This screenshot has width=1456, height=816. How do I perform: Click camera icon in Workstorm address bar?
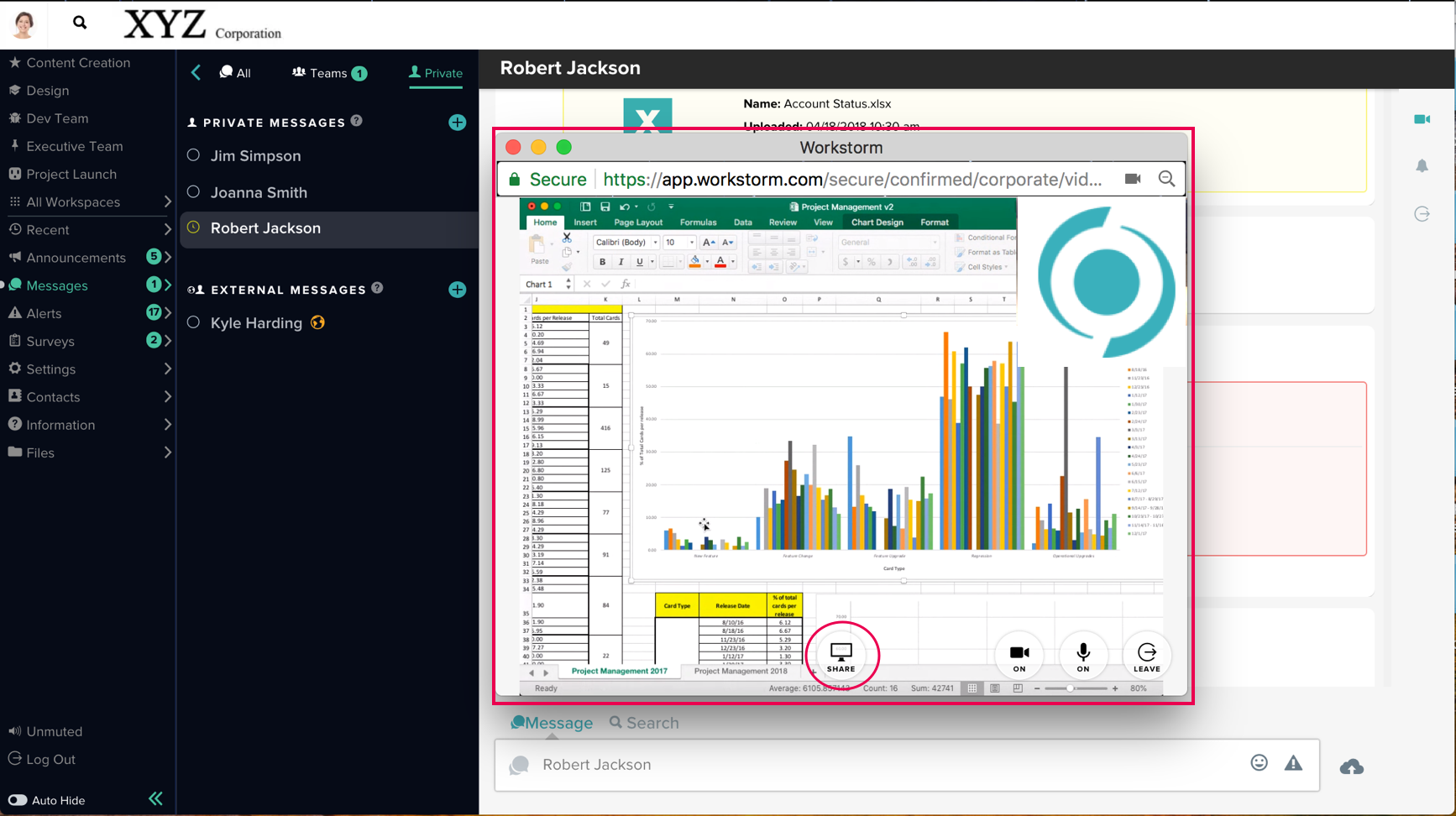tap(1133, 179)
